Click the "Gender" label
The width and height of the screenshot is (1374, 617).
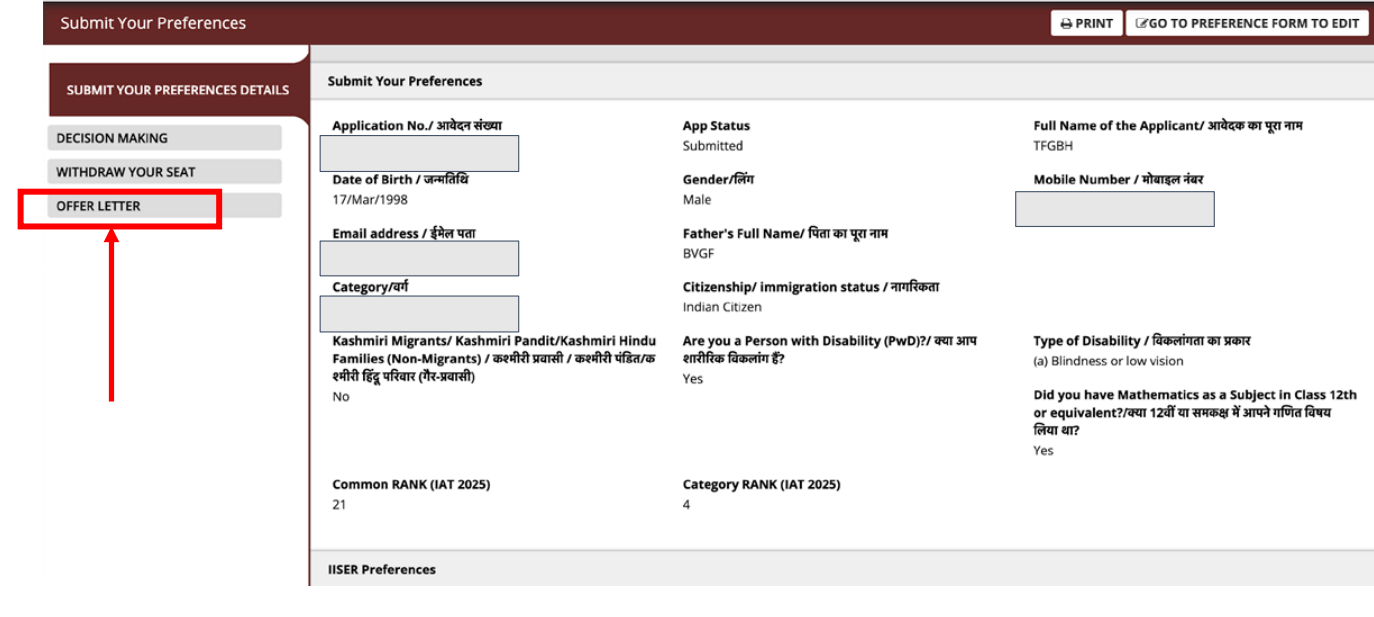(x=717, y=180)
